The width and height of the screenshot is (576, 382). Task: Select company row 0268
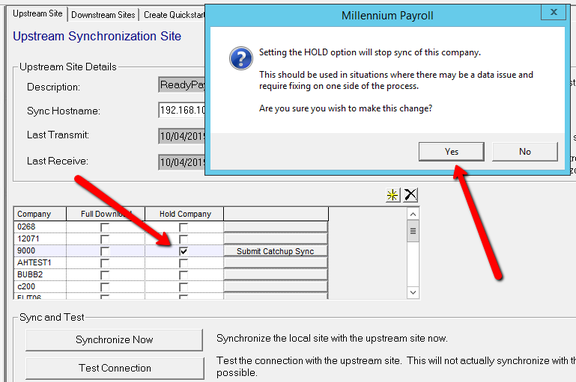coord(40,227)
